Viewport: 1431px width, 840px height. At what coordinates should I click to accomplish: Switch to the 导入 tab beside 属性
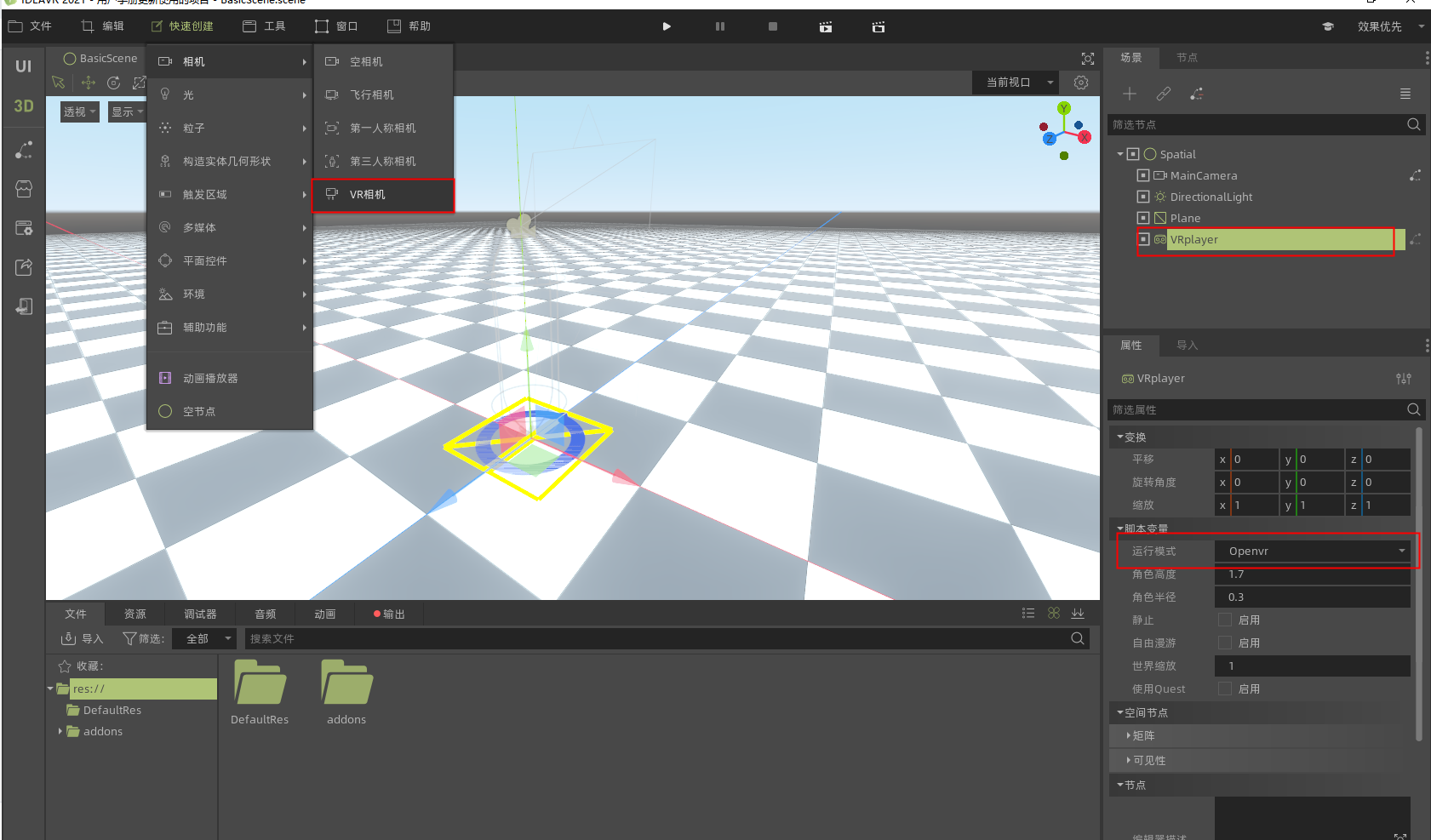pos(1187,345)
